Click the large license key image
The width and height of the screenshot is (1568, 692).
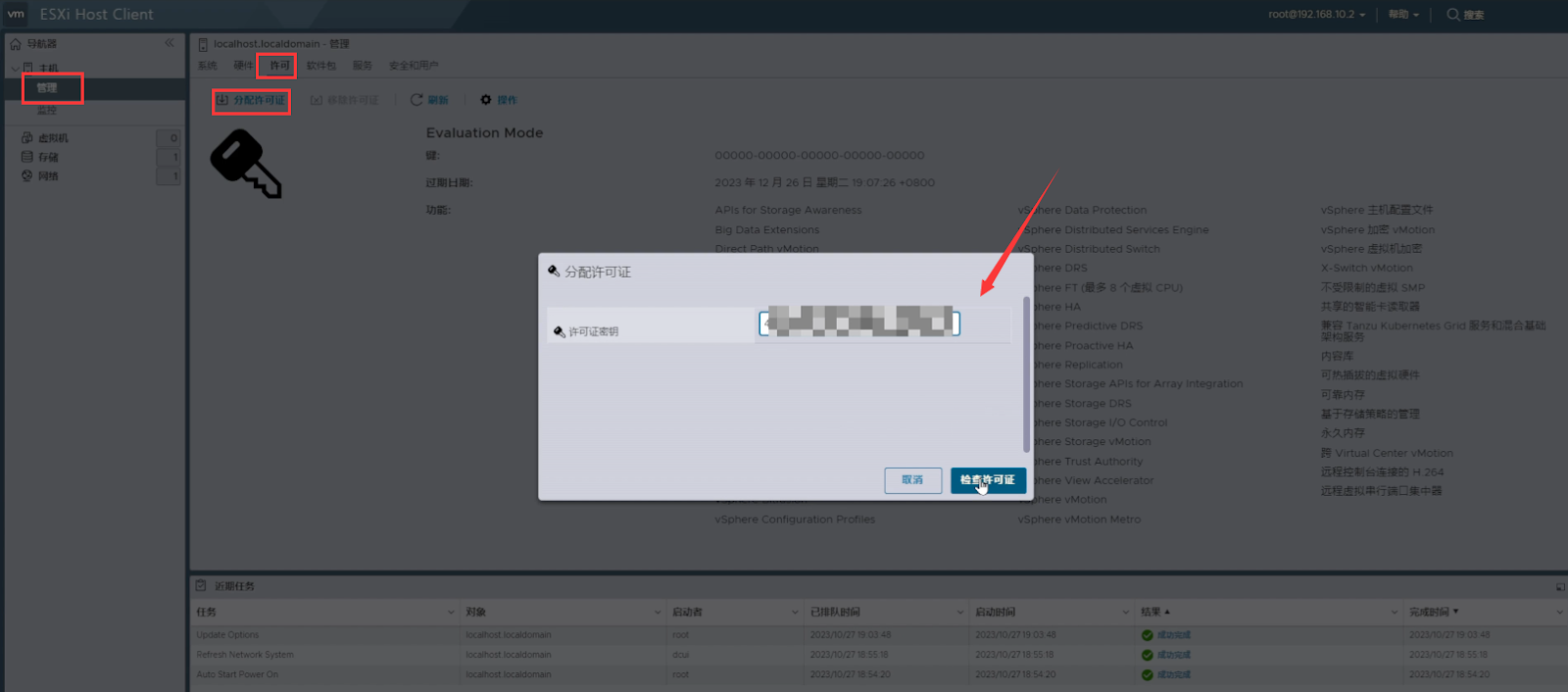[246, 165]
